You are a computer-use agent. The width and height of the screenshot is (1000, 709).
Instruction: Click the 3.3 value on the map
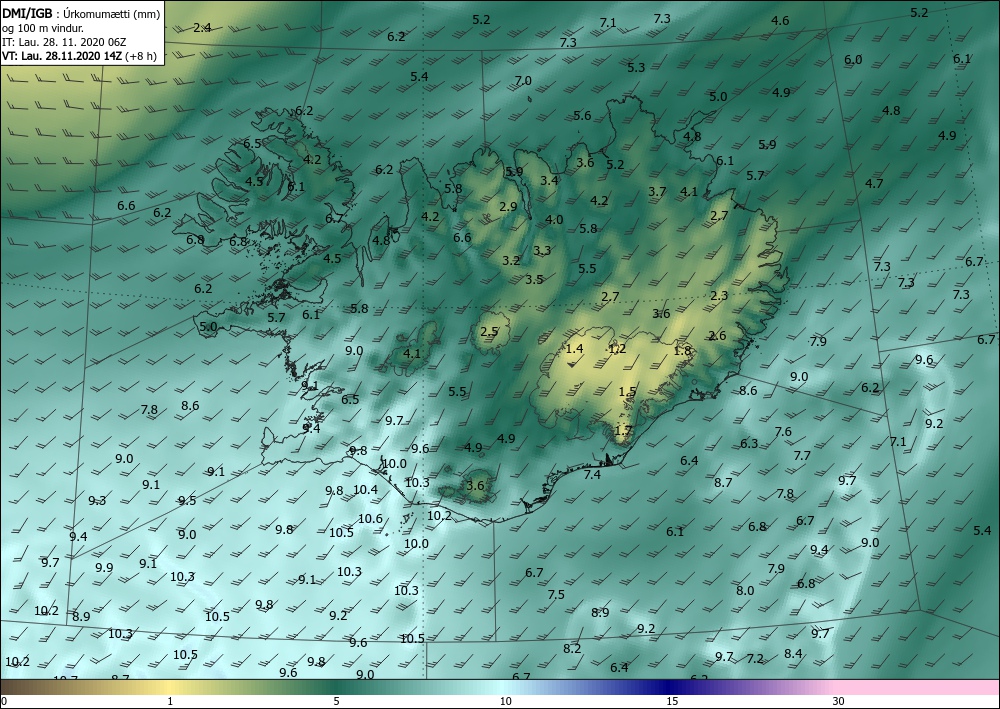(542, 251)
